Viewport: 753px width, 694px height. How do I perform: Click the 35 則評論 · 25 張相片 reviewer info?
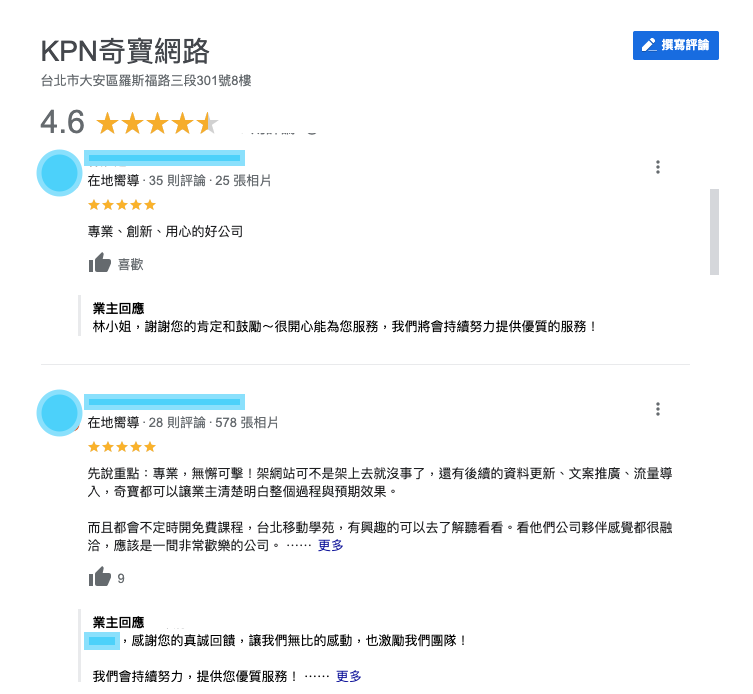pos(210,181)
